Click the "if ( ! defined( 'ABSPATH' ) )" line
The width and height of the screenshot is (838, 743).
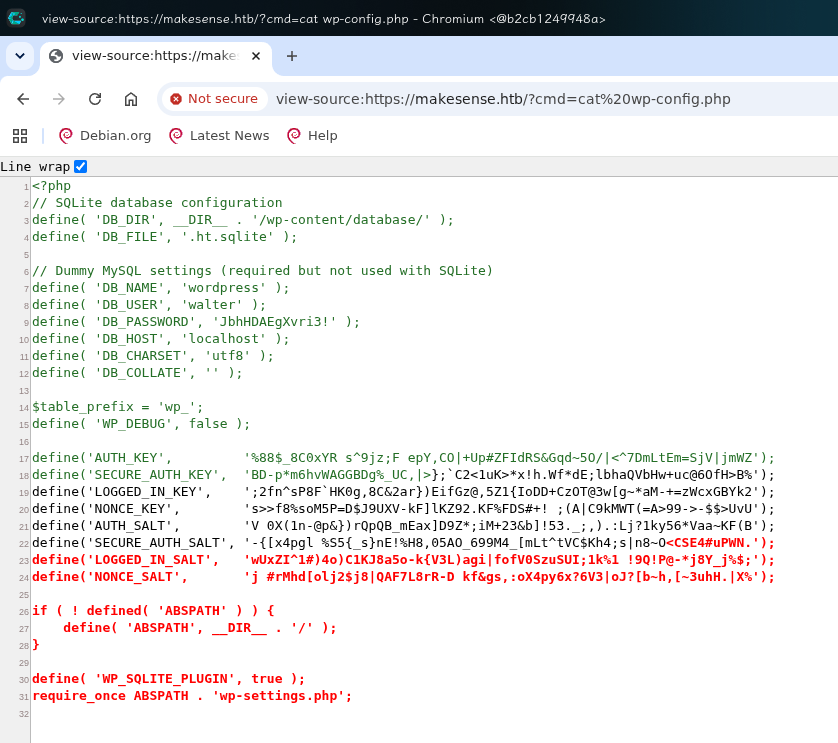(x=153, y=611)
